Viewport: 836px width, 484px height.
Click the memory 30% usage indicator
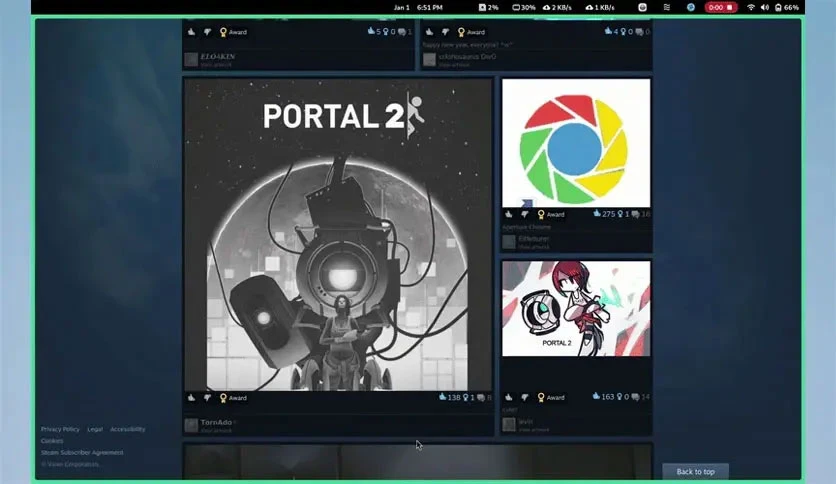click(524, 7)
